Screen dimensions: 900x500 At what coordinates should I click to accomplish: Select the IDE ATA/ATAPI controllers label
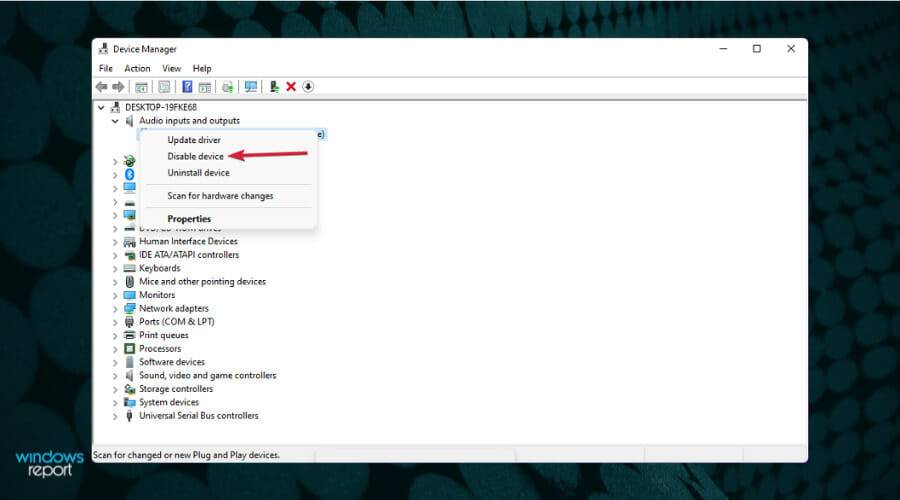click(189, 255)
